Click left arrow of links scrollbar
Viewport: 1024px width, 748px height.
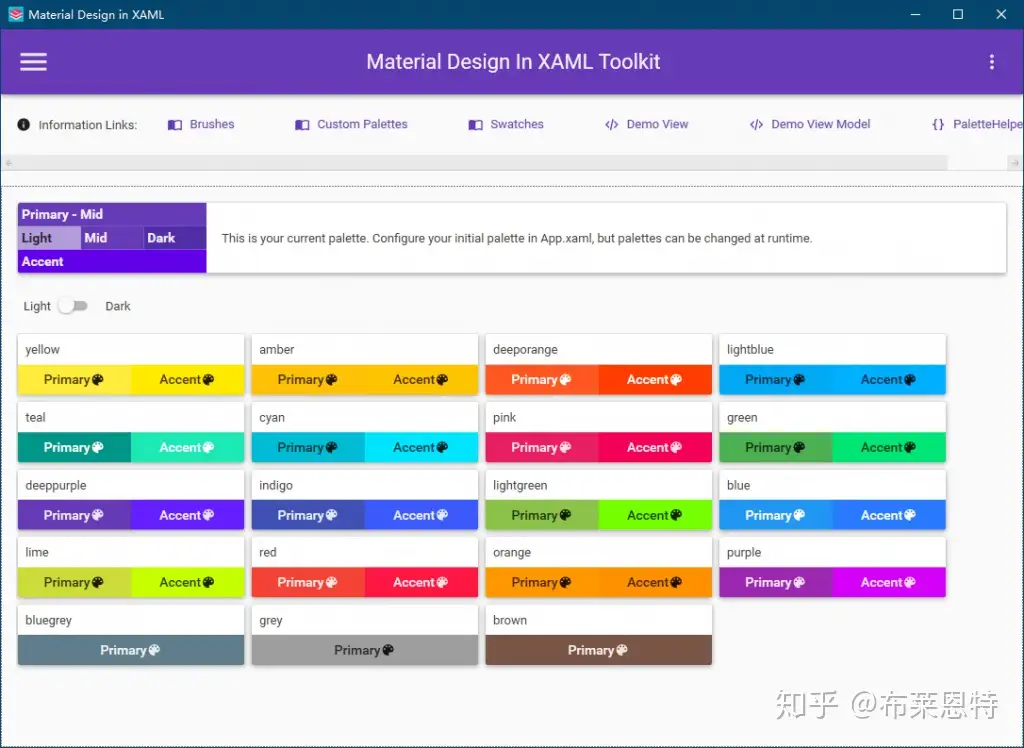pos(8,163)
